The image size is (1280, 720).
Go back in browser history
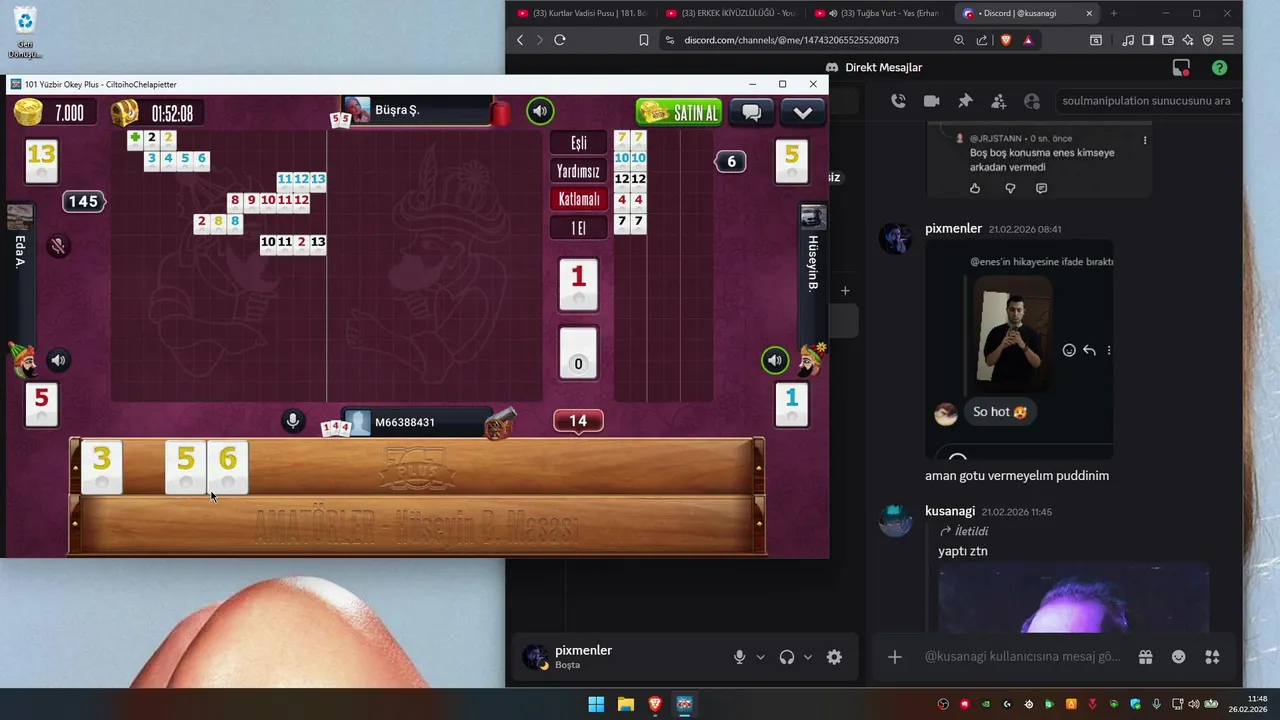point(520,40)
